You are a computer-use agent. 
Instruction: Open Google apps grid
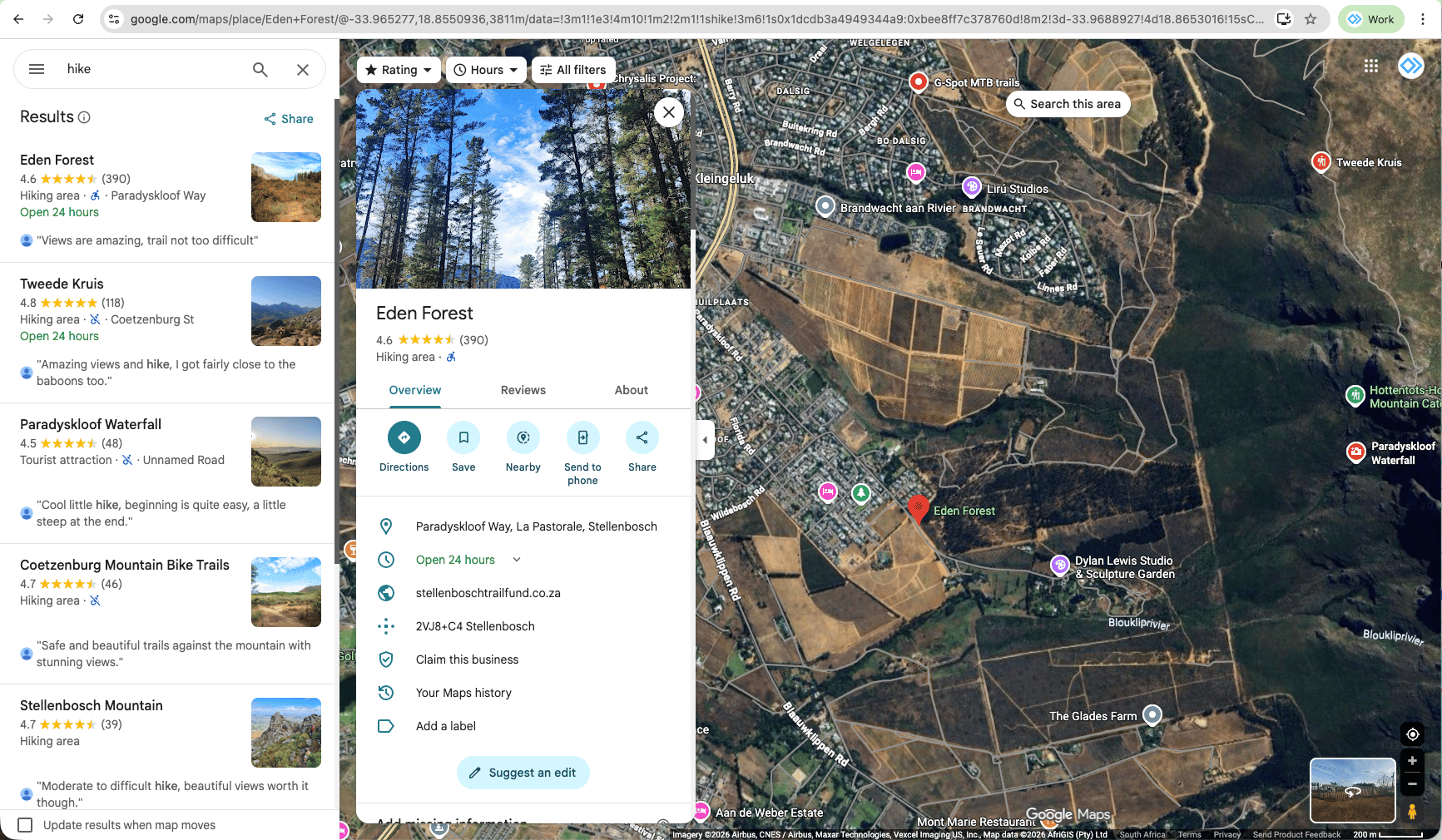tap(1371, 66)
